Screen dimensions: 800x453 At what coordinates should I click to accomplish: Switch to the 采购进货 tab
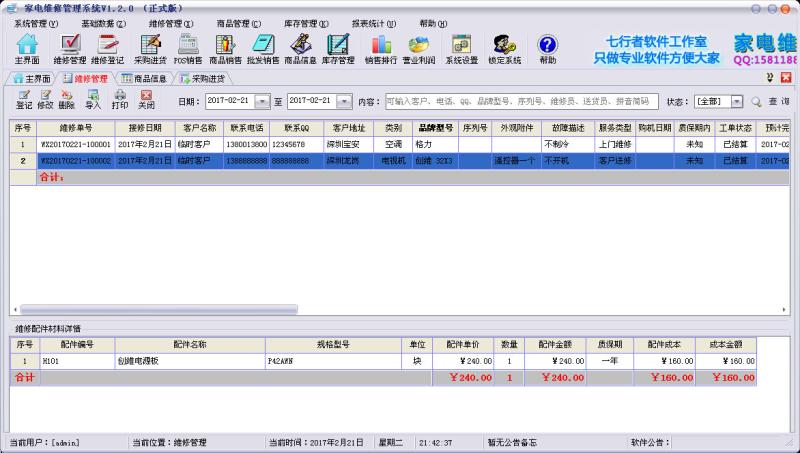pyautogui.click(x=203, y=79)
